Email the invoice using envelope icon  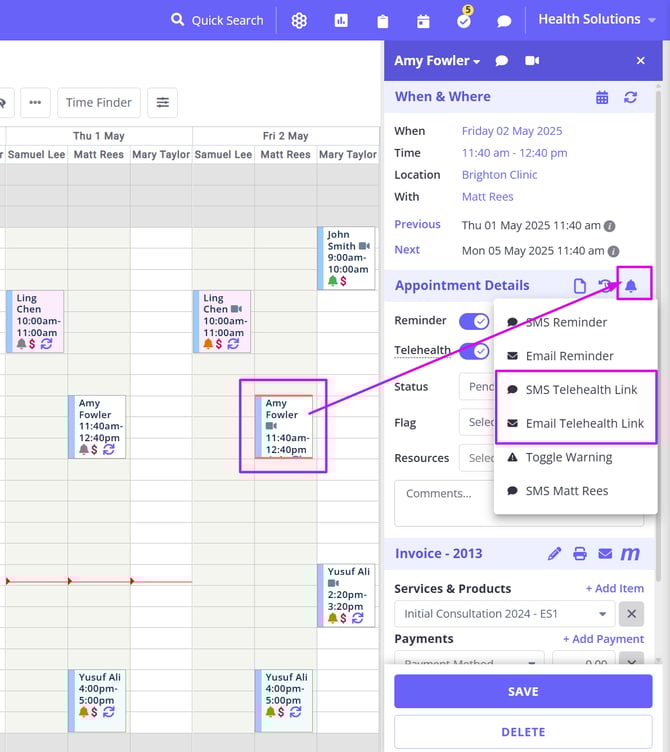pyautogui.click(x=605, y=553)
